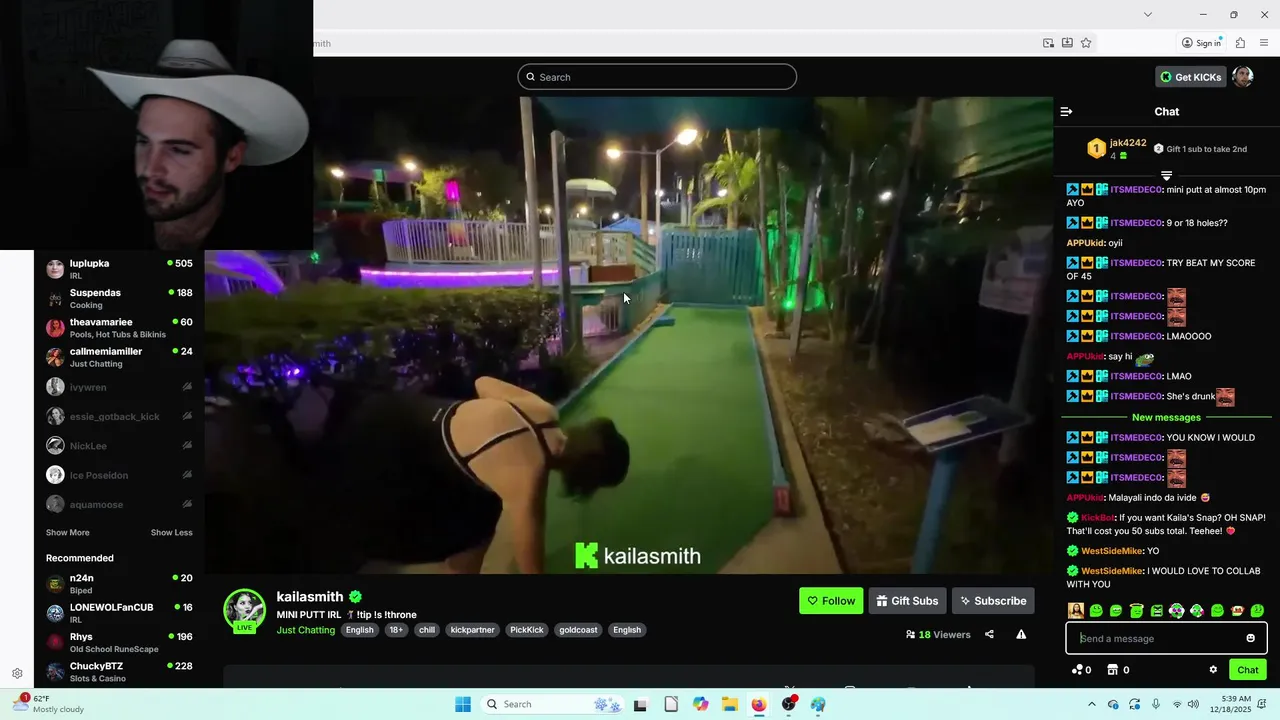This screenshot has width=1280, height=720.
Task: Open Suspendas channel in sidebar
Action: [x=119, y=298]
